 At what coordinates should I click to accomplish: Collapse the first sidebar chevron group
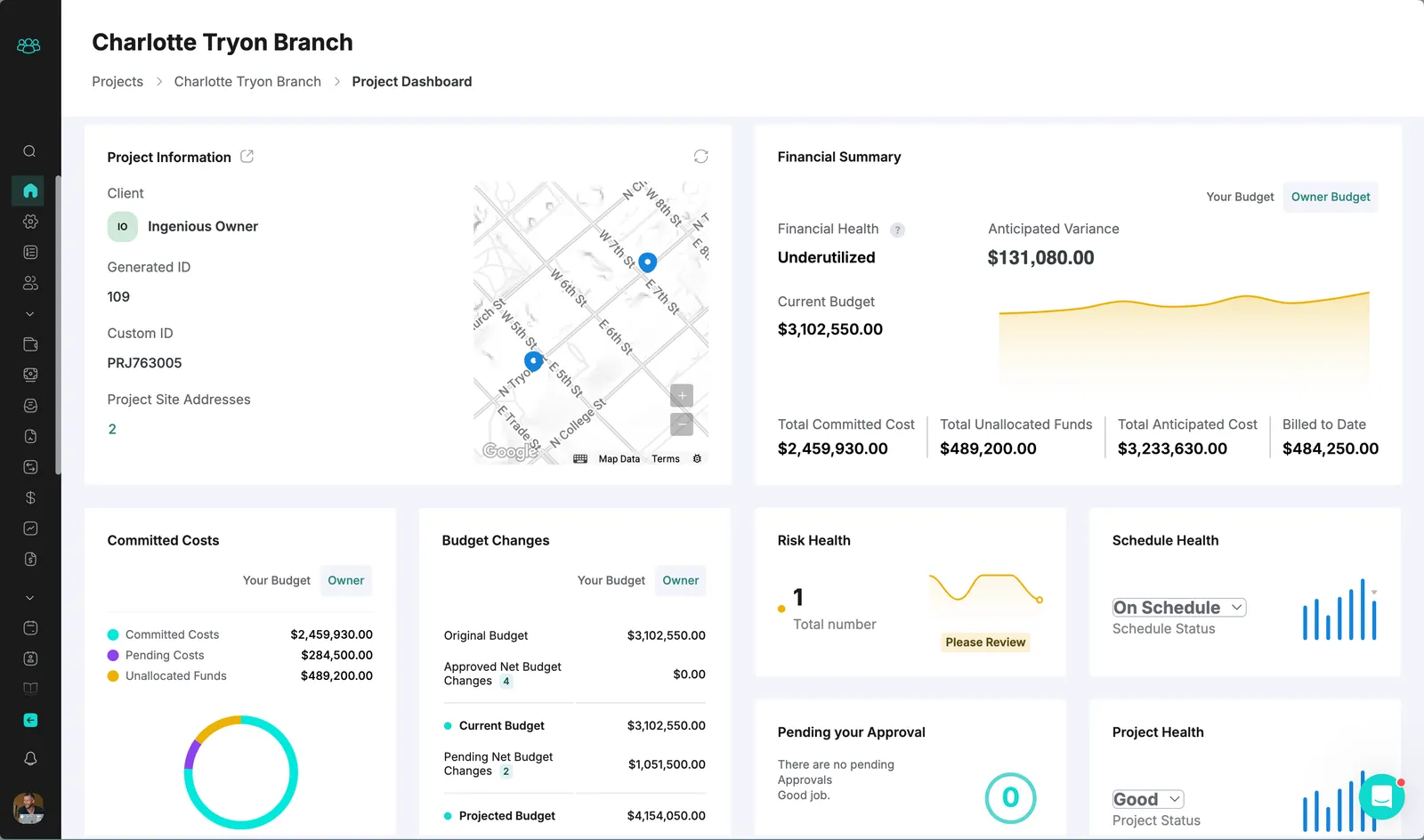30,314
